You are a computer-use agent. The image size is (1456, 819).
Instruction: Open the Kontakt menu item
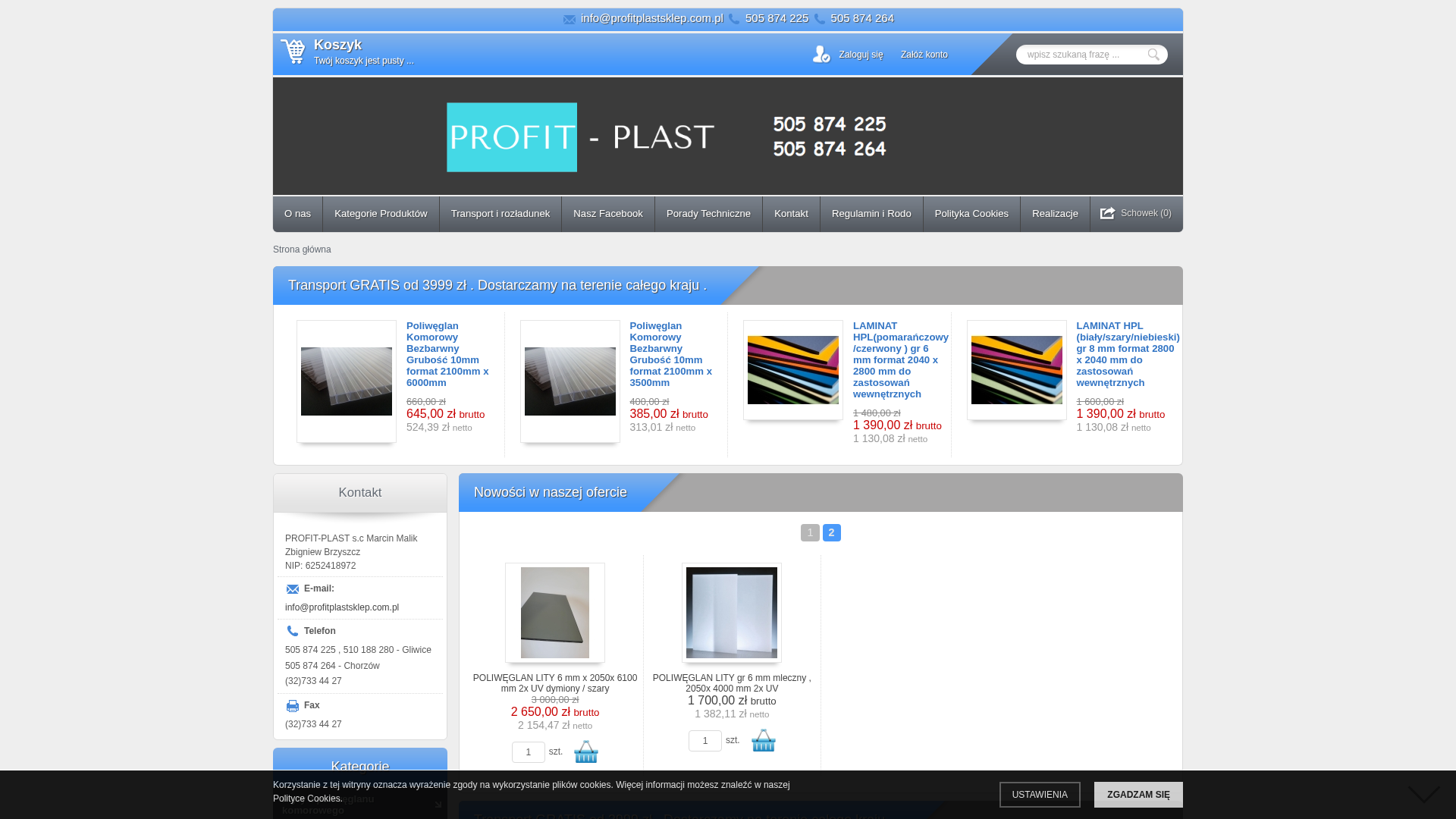coord(791,214)
